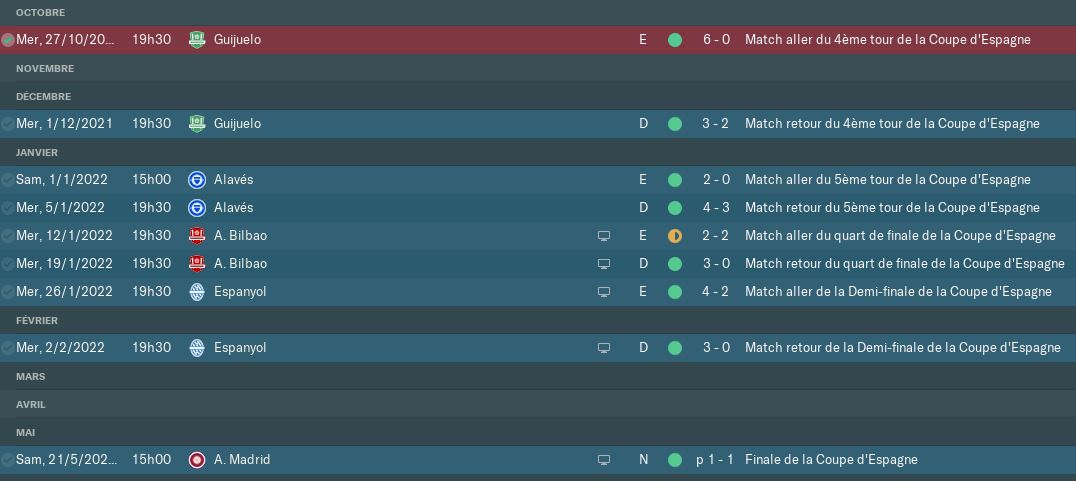Toggle the checkmark on the 2/2/2022 Espanyol row

pos(8,348)
